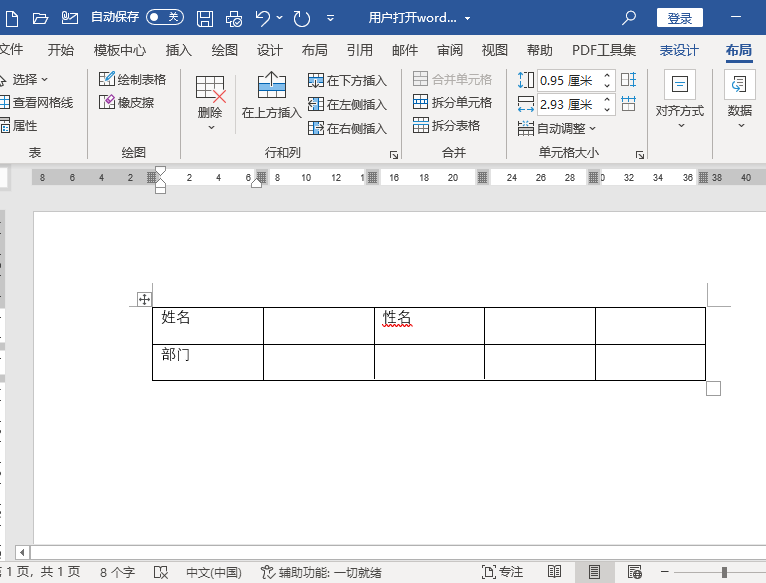Click the Redo icon

pos(301,19)
